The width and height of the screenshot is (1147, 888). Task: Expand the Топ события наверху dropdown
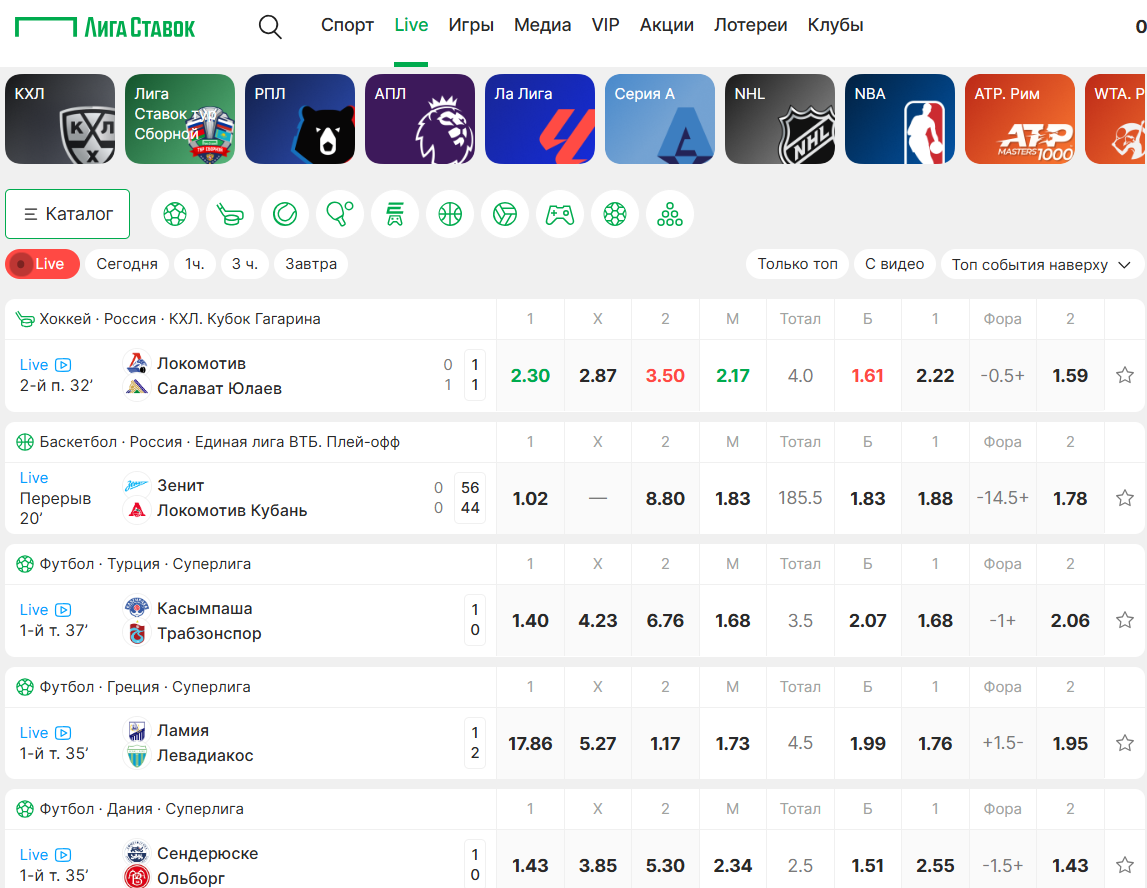(x=1042, y=264)
